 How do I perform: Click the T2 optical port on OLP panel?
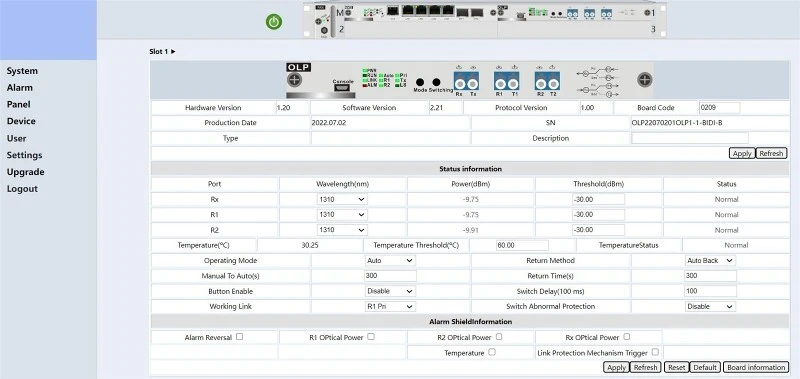click(x=554, y=84)
